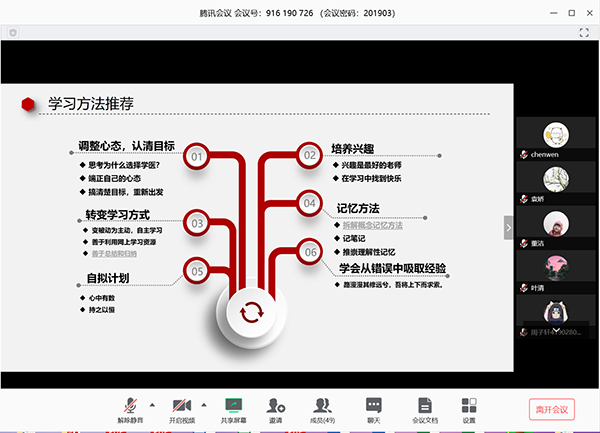Click muted mic icon beside 叶清
The height and width of the screenshot is (433, 600).
click(x=524, y=288)
